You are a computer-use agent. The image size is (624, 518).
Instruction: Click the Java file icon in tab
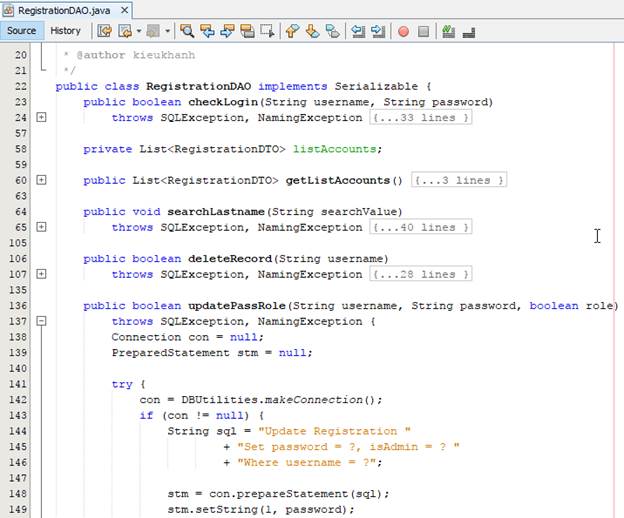point(8,10)
